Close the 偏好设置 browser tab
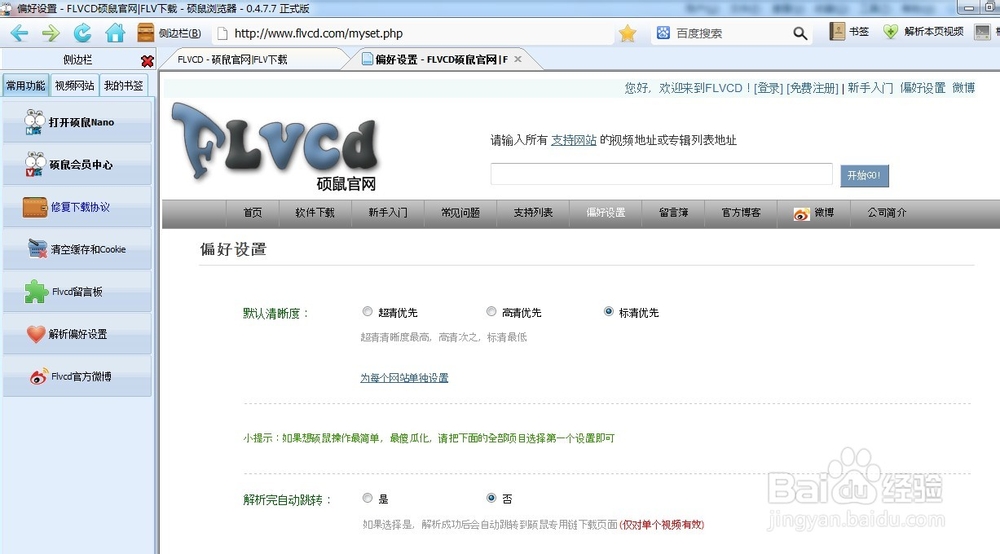The width and height of the screenshot is (1000, 554). (x=518, y=59)
